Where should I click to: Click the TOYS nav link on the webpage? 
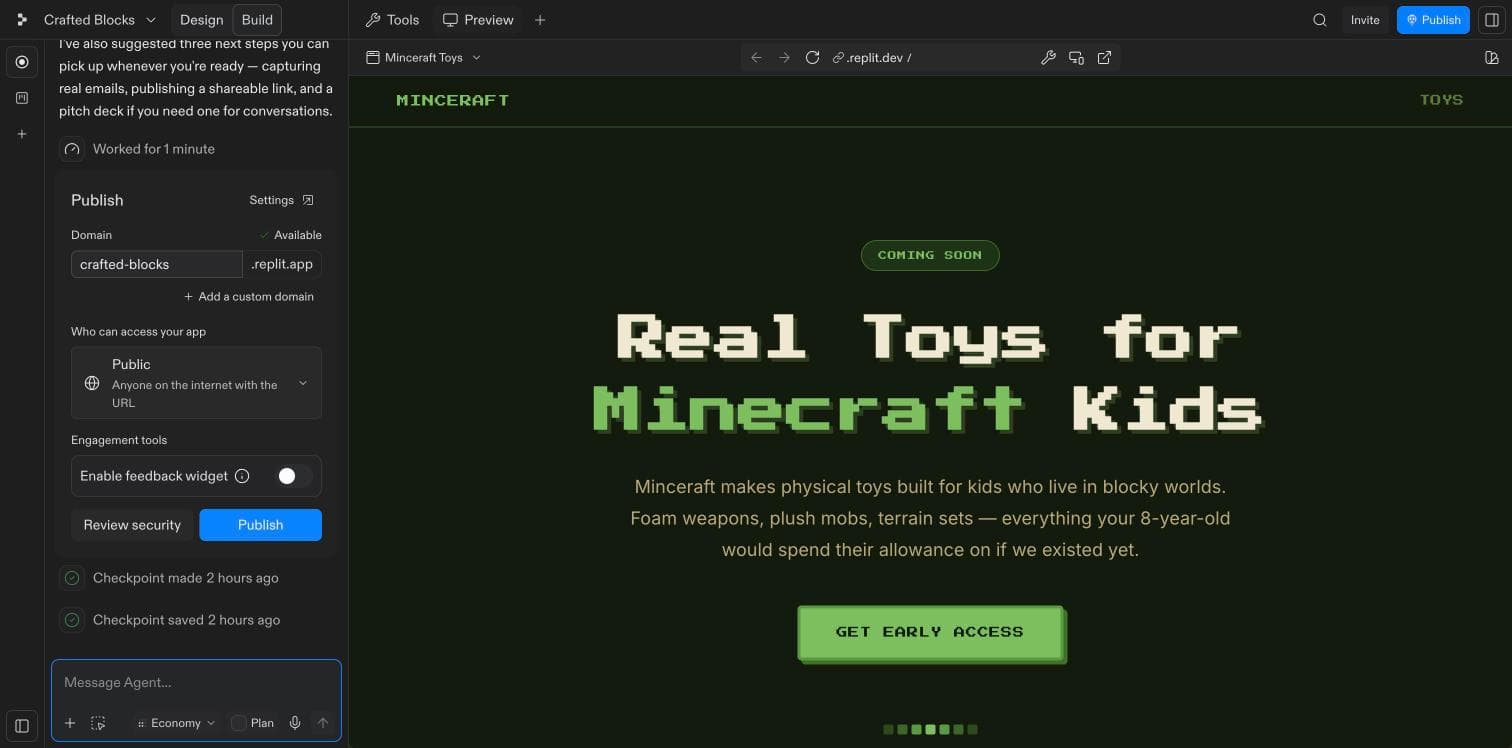coord(1441,100)
